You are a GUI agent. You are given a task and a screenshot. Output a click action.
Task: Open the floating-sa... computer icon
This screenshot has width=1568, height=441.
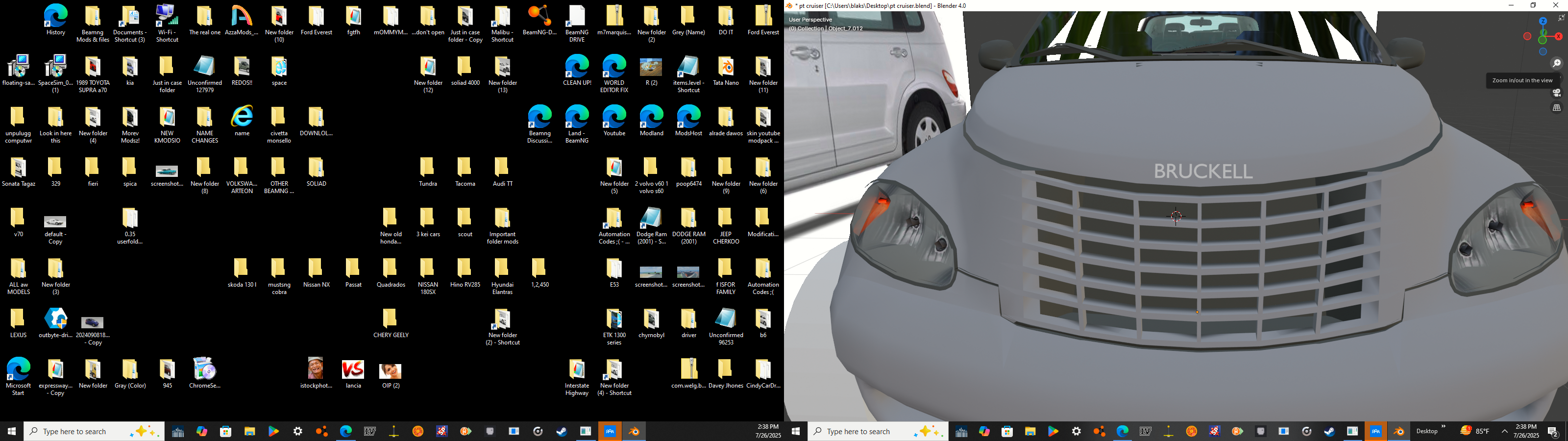point(18,70)
